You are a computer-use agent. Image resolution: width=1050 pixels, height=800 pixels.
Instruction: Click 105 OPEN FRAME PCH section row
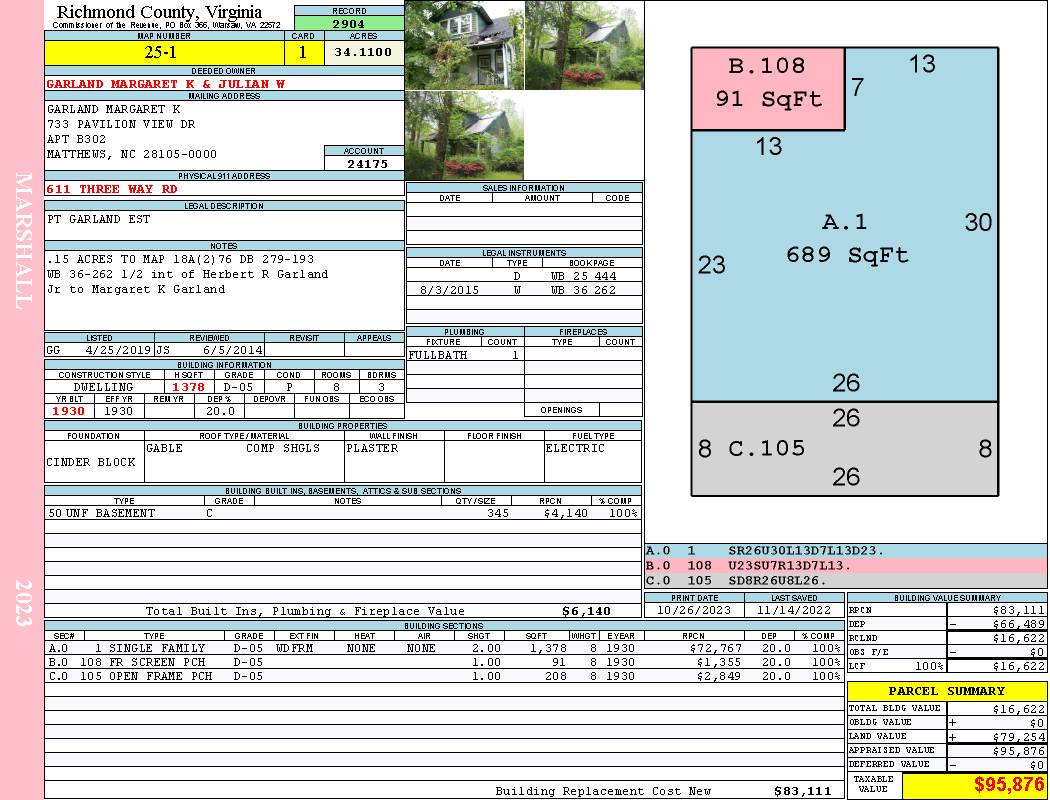[x=444, y=676]
